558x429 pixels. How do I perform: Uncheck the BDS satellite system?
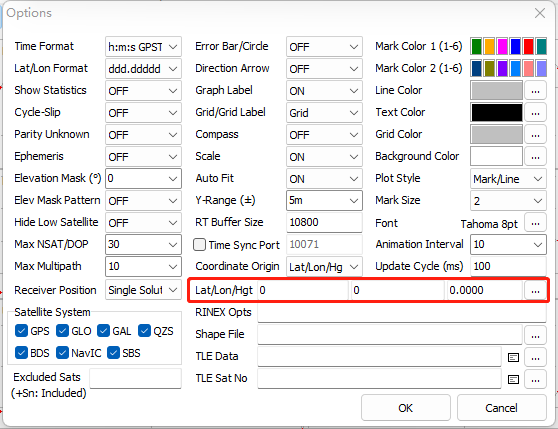click(21, 353)
